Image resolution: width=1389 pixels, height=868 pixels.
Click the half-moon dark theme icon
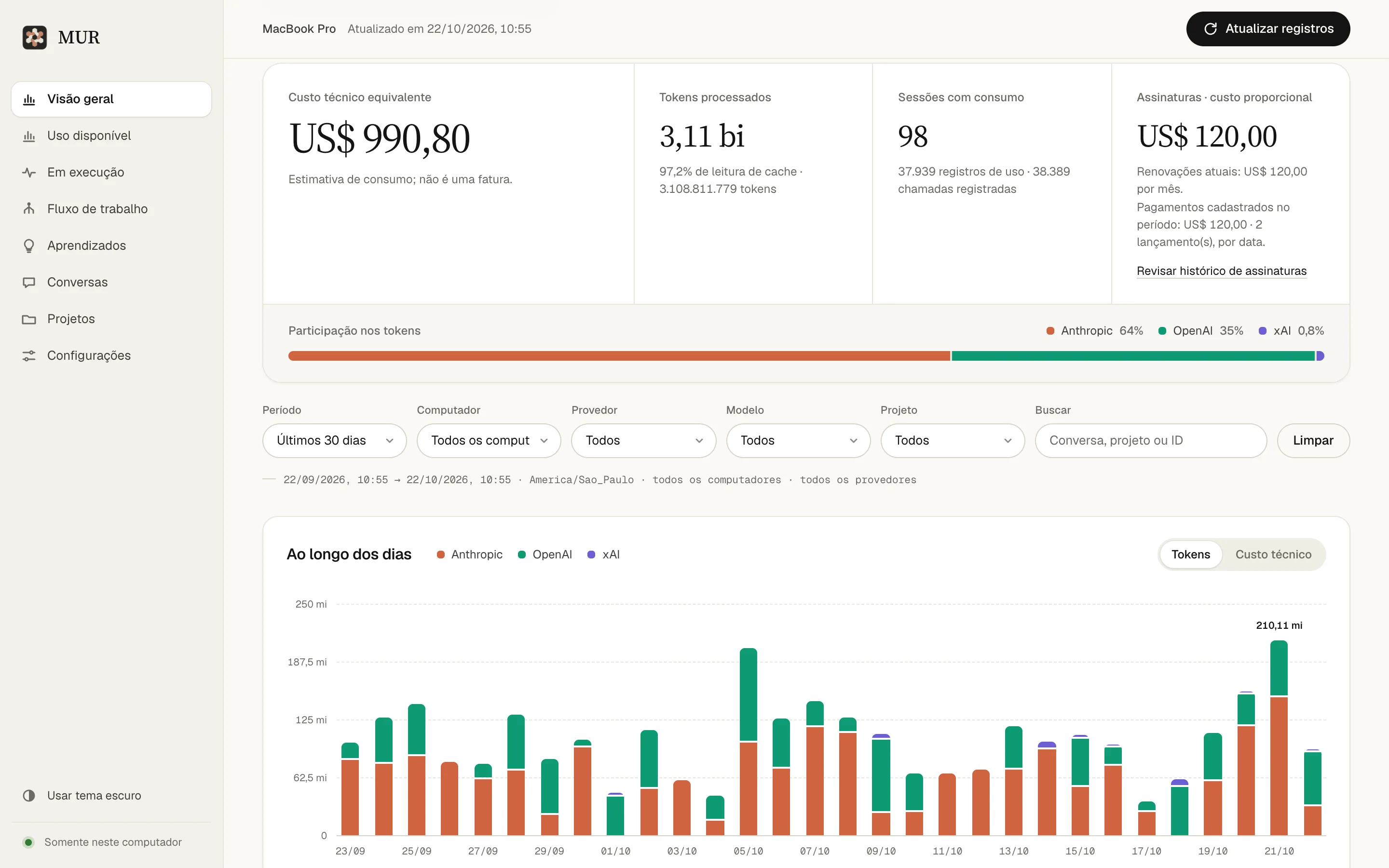[x=29, y=796]
